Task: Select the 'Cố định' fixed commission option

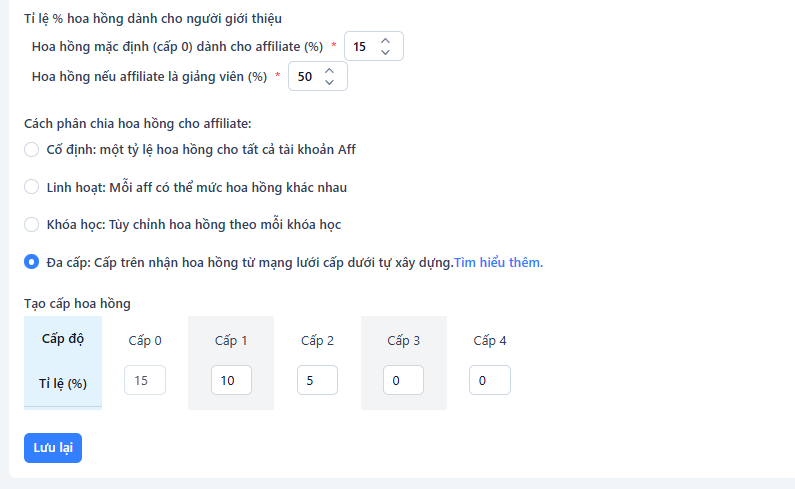Action: [32, 150]
